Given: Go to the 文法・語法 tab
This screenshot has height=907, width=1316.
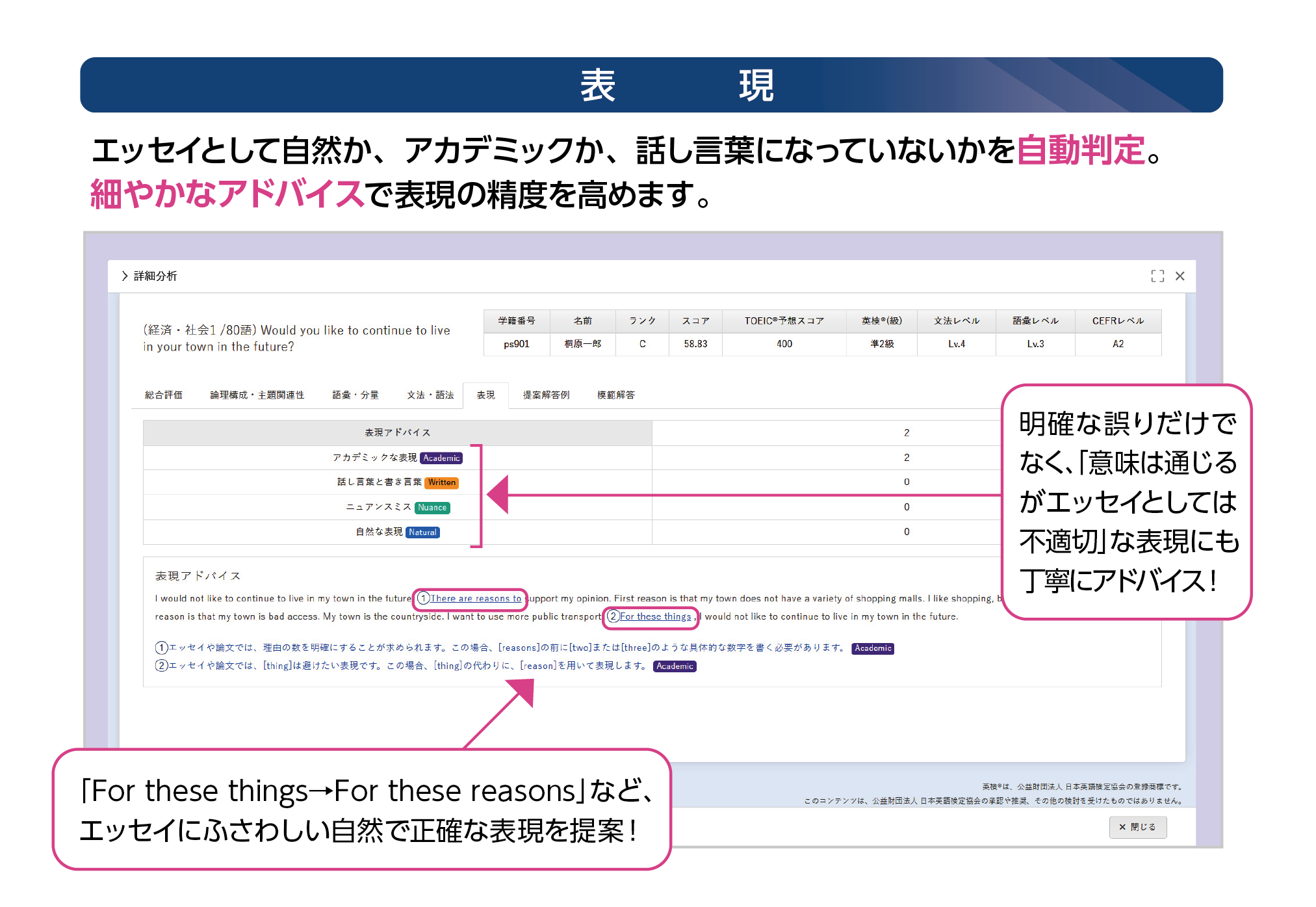Looking at the screenshot, I should 430,395.
